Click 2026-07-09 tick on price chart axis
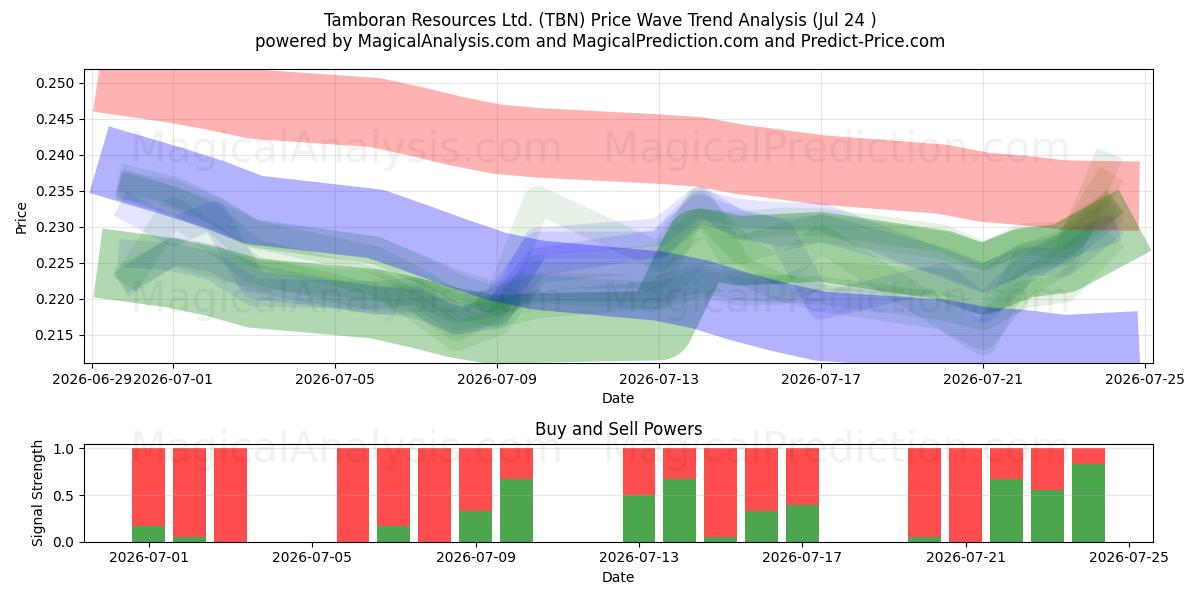The width and height of the screenshot is (1200, 600). click(497, 379)
